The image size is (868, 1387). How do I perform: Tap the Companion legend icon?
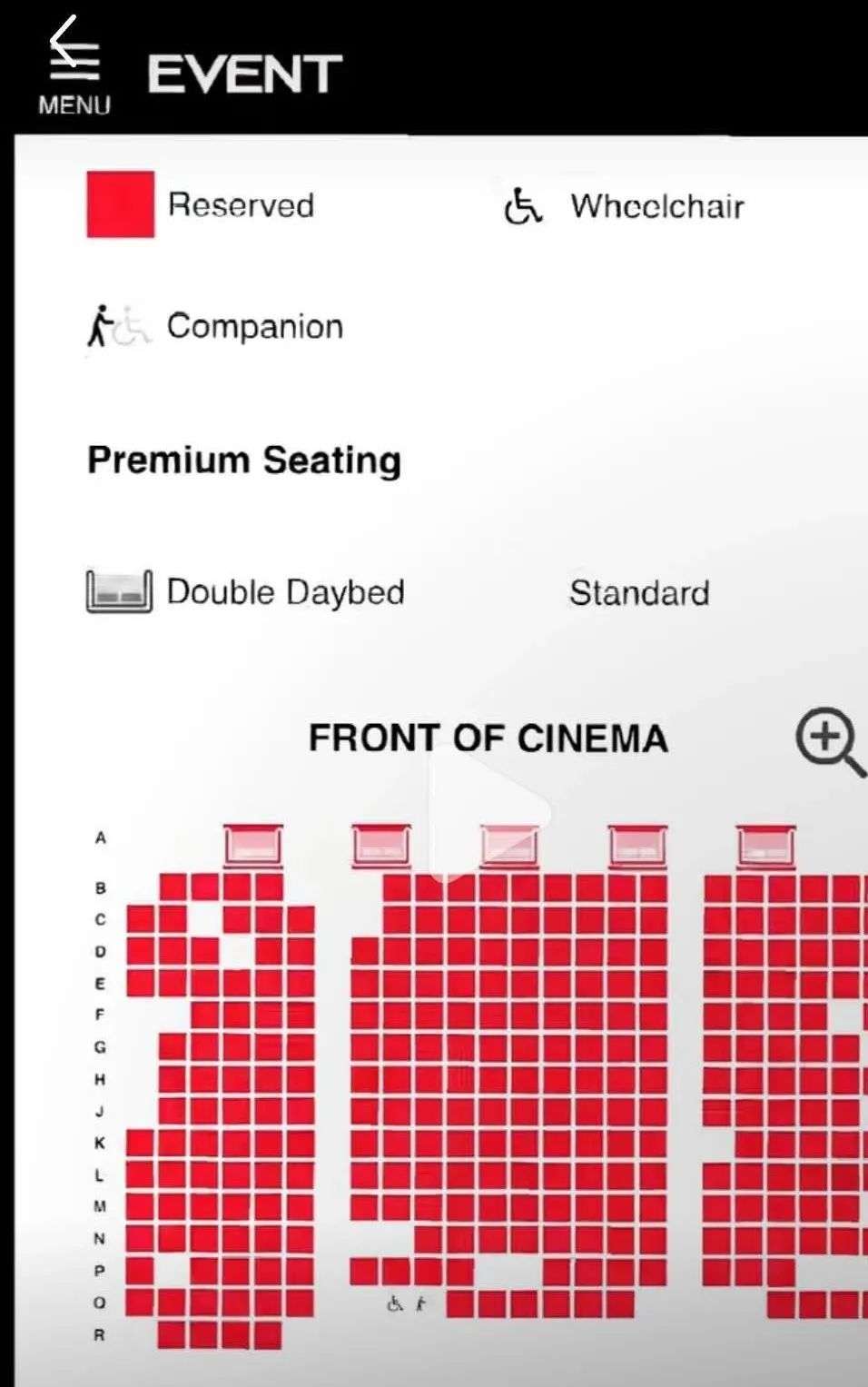pos(118,326)
